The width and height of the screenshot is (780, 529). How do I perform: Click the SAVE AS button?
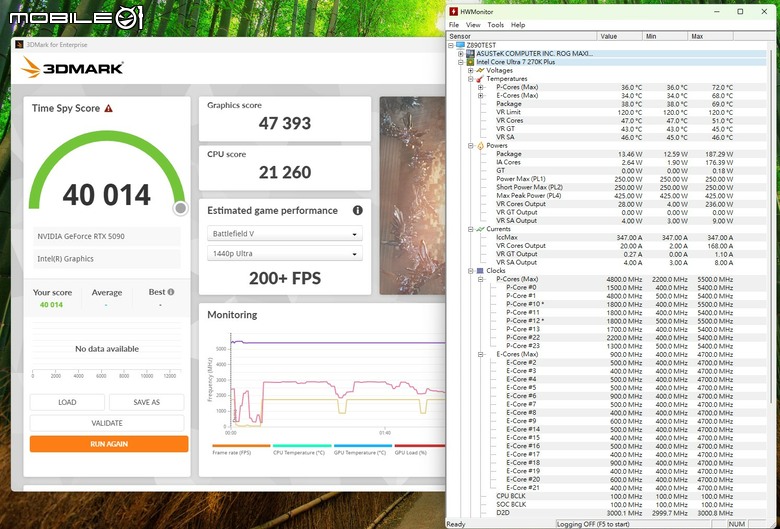[146, 402]
